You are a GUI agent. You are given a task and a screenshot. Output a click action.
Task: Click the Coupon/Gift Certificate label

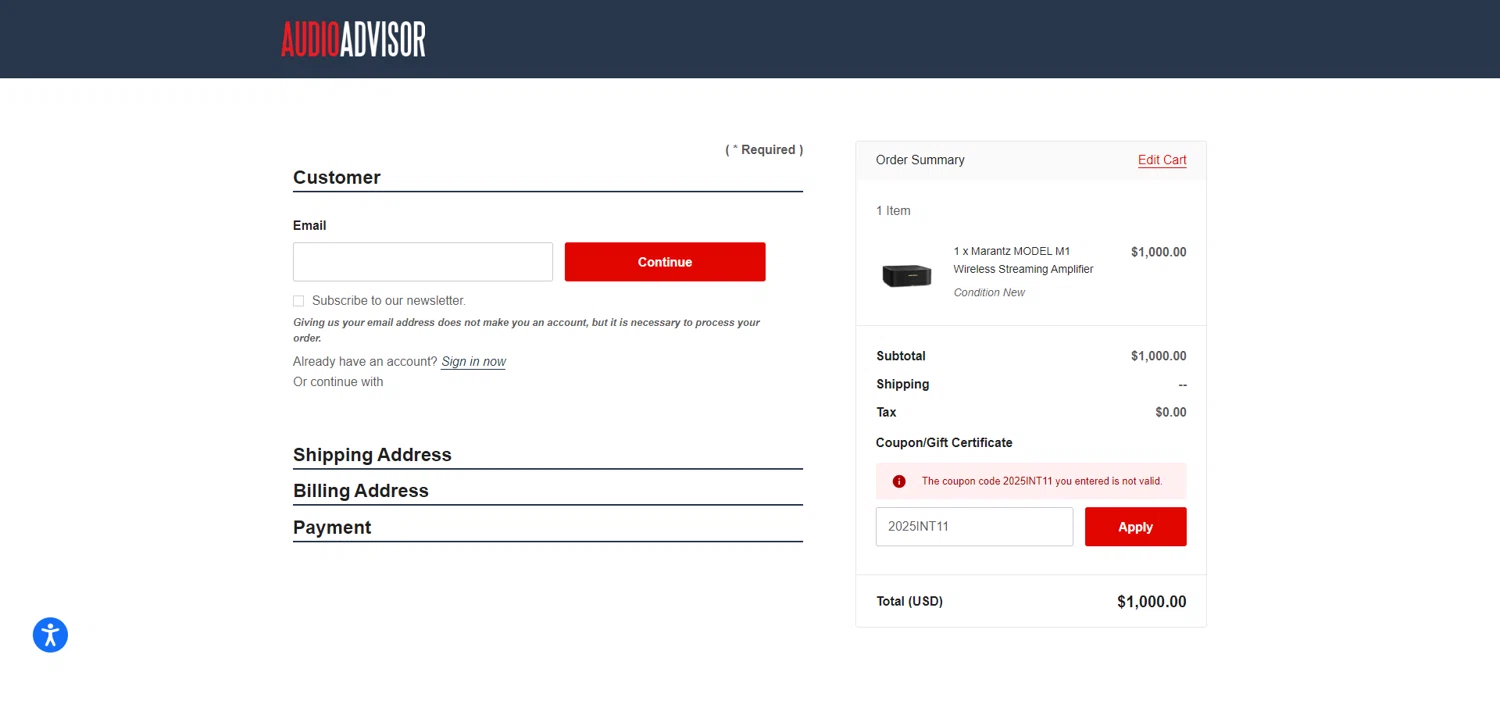(x=944, y=443)
